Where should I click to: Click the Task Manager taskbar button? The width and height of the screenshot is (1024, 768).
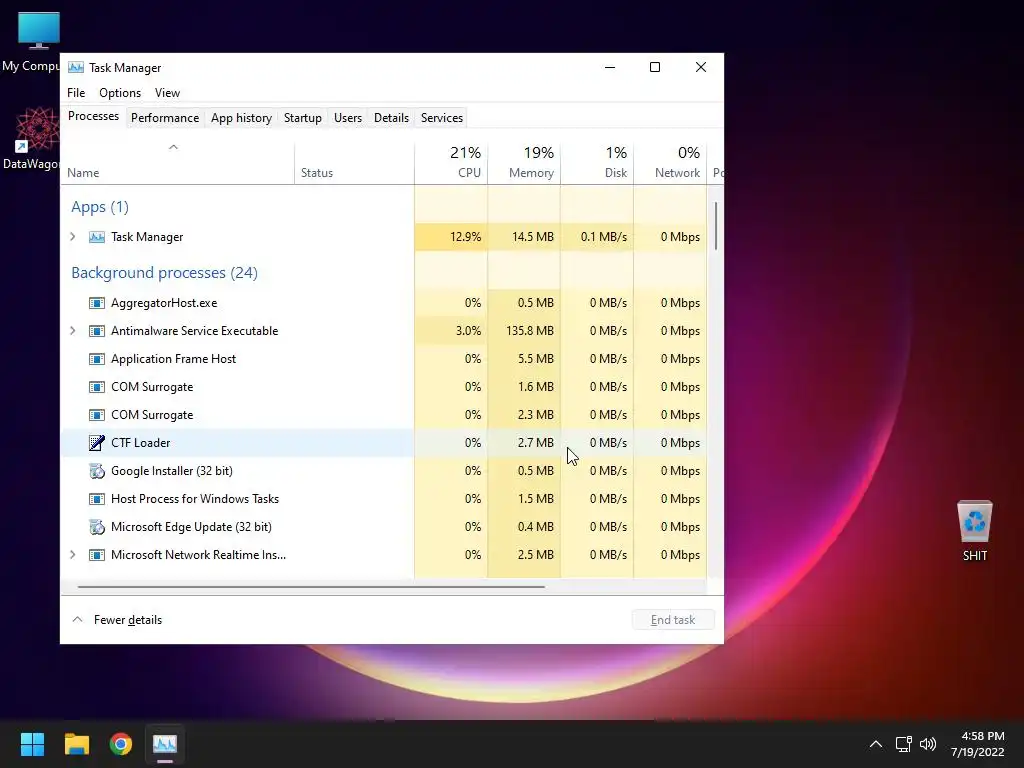[x=165, y=744]
